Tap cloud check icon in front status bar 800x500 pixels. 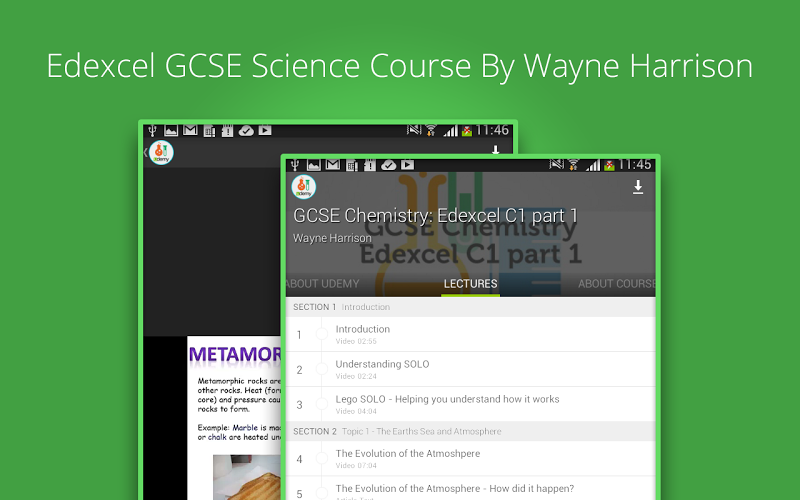(x=389, y=165)
